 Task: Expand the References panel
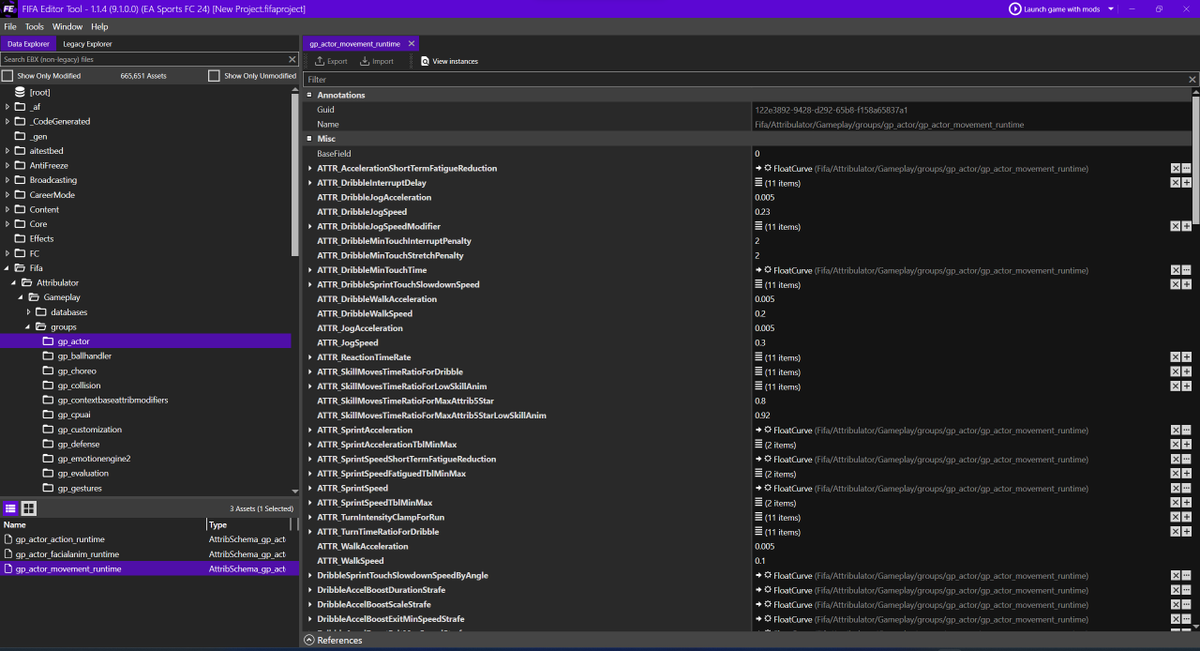pyautogui.click(x=310, y=640)
